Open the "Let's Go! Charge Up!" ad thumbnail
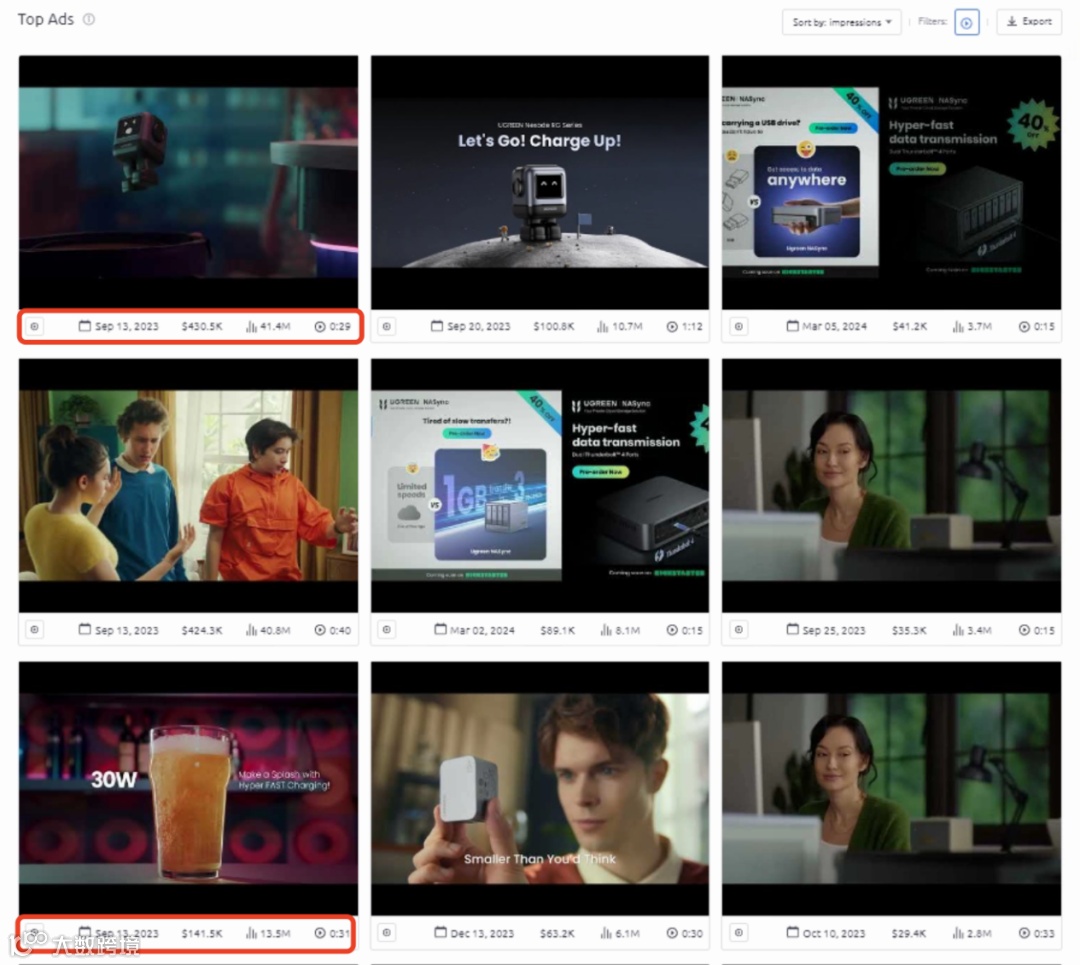Screen dimensions: 1080x965 (540, 182)
